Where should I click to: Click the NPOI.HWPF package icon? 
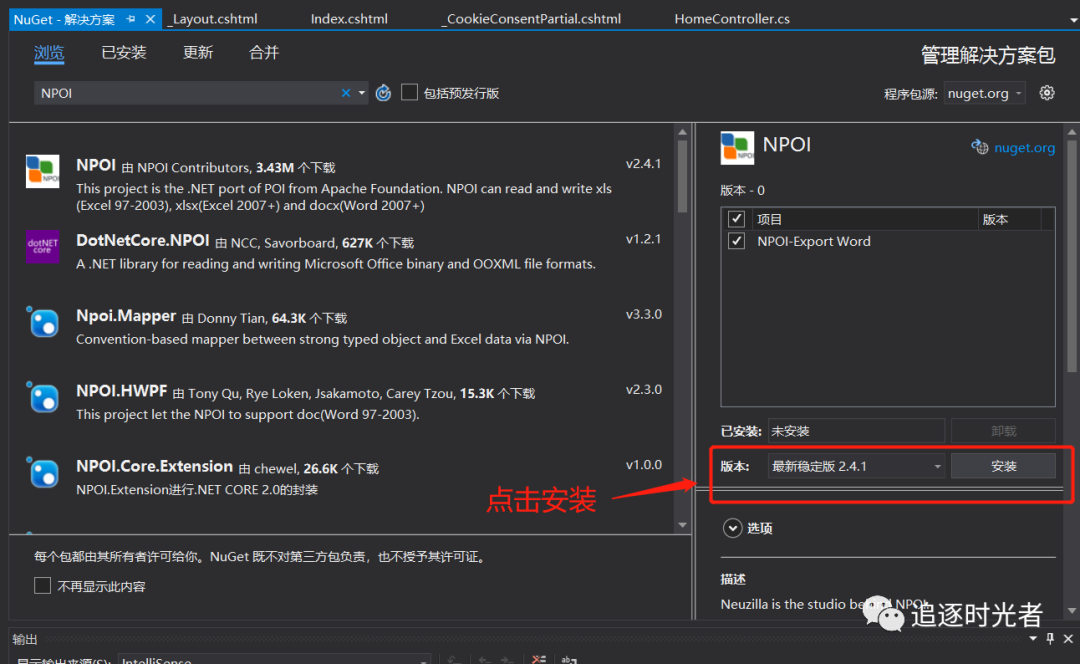tap(42, 398)
